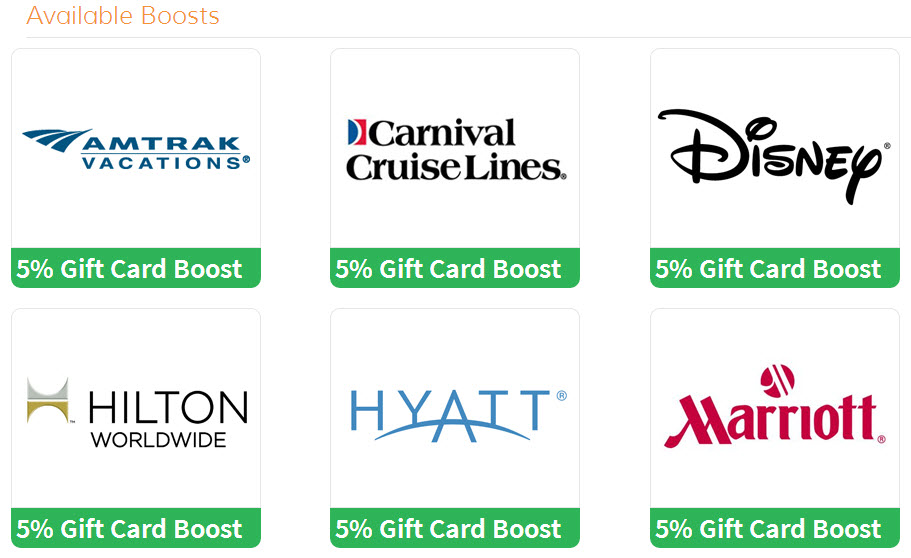Image resolution: width=911 pixels, height=558 pixels.
Task: Click the Available Boosts heading
Action: (x=123, y=16)
